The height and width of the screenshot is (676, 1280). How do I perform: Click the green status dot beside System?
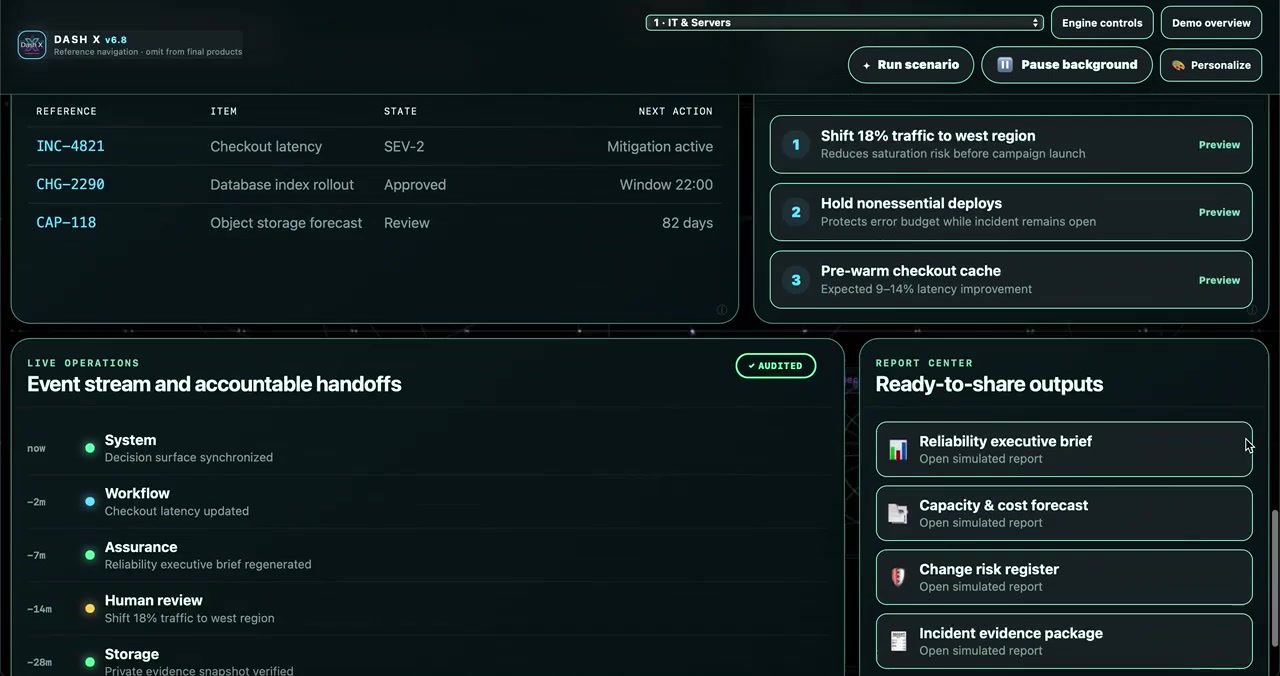90,448
